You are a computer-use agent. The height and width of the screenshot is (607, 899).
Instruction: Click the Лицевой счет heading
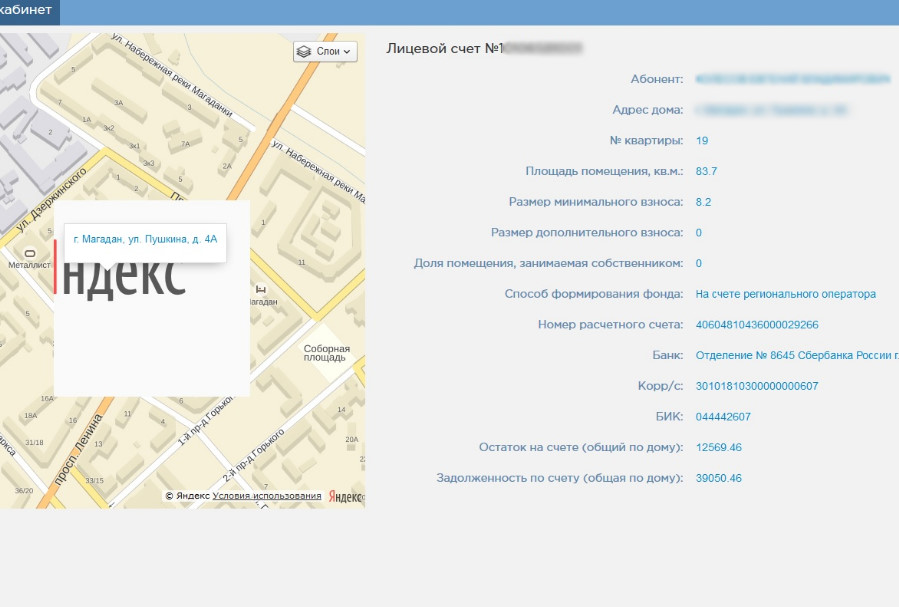[444, 48]
